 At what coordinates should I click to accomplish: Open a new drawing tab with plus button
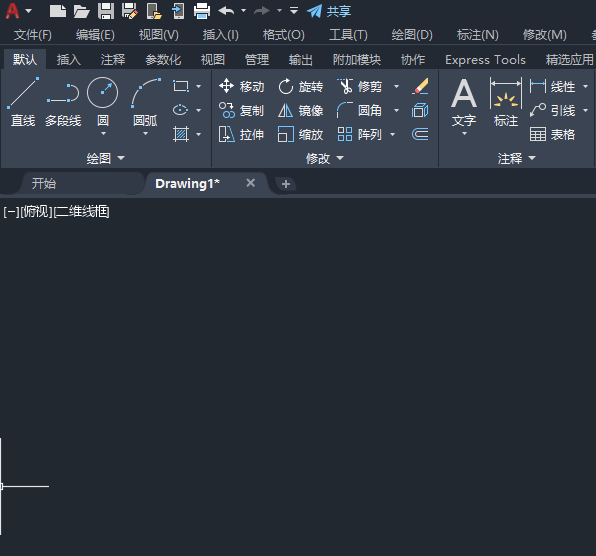coord(286,184)
